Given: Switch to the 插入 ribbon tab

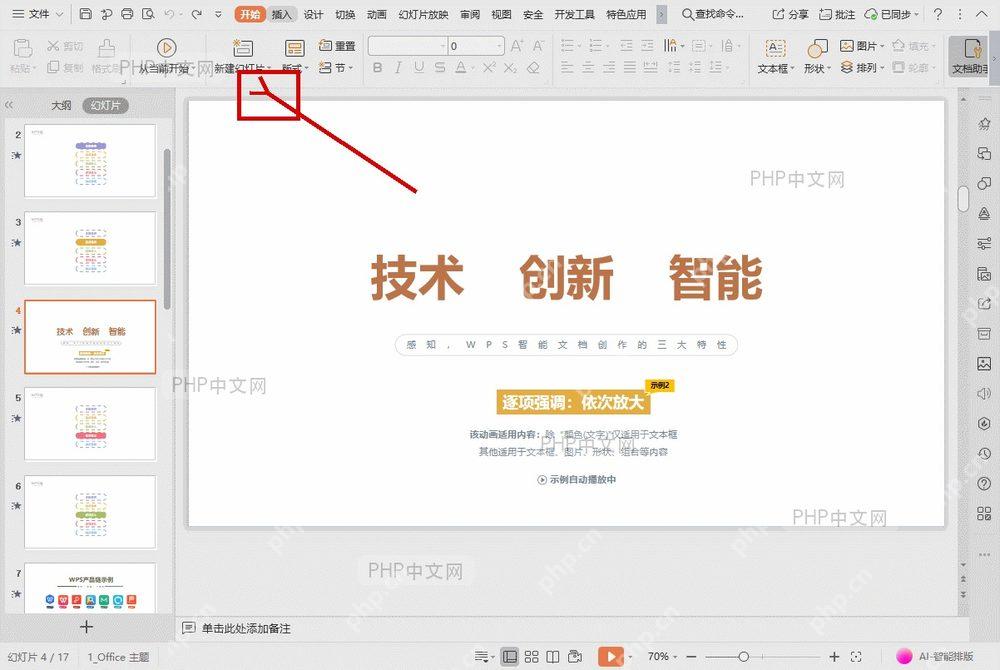Looking at the screenshot, I should [281, 14].
